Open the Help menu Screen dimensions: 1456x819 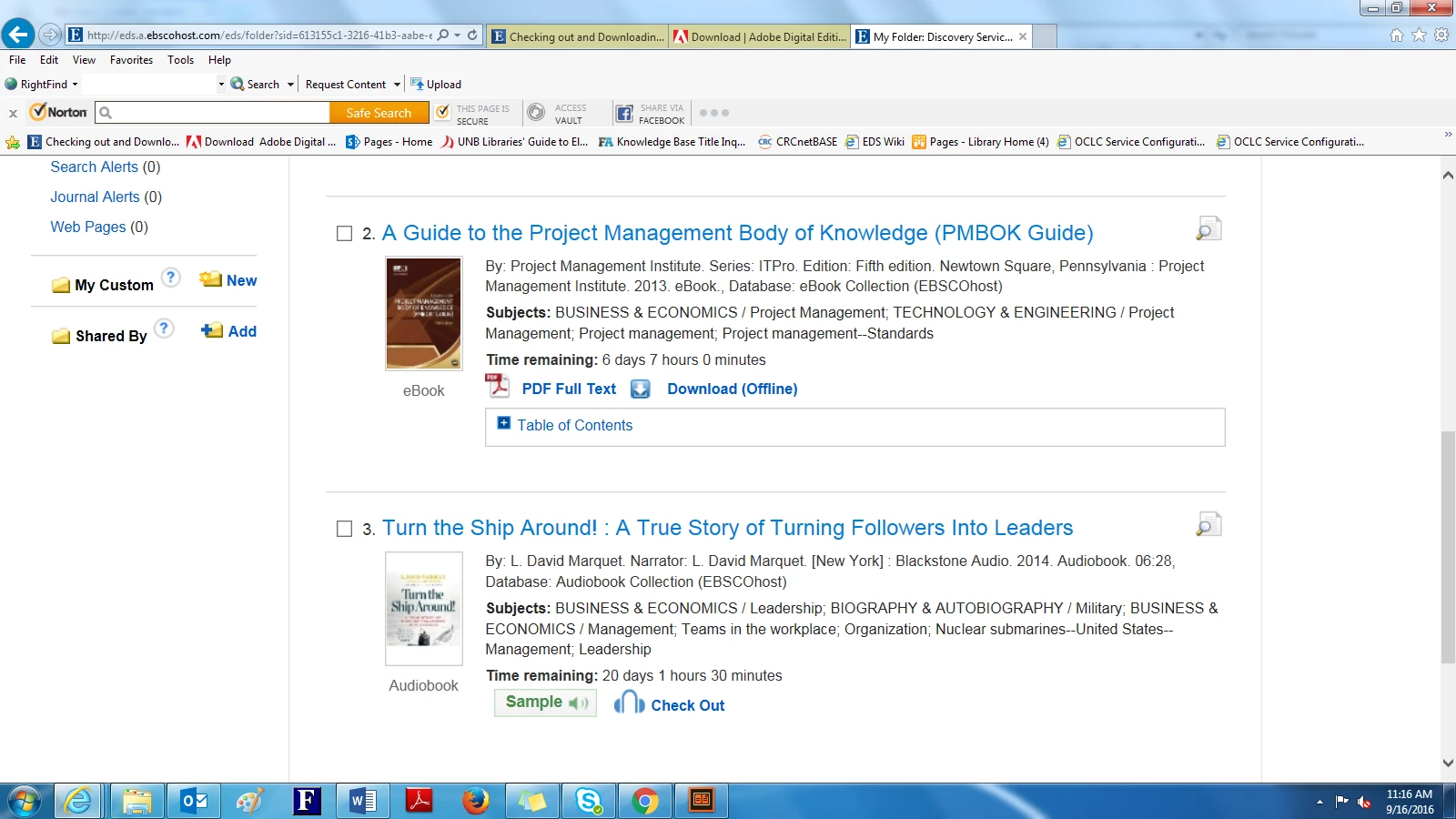click(219, 60)
